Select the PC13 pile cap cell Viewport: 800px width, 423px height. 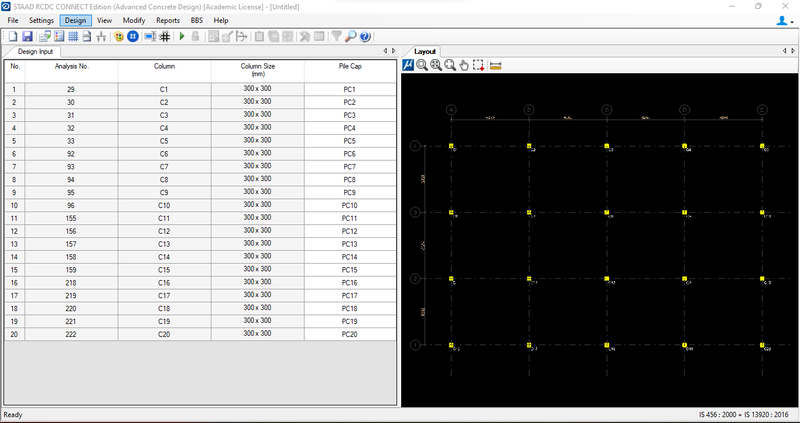pos(350,244)
